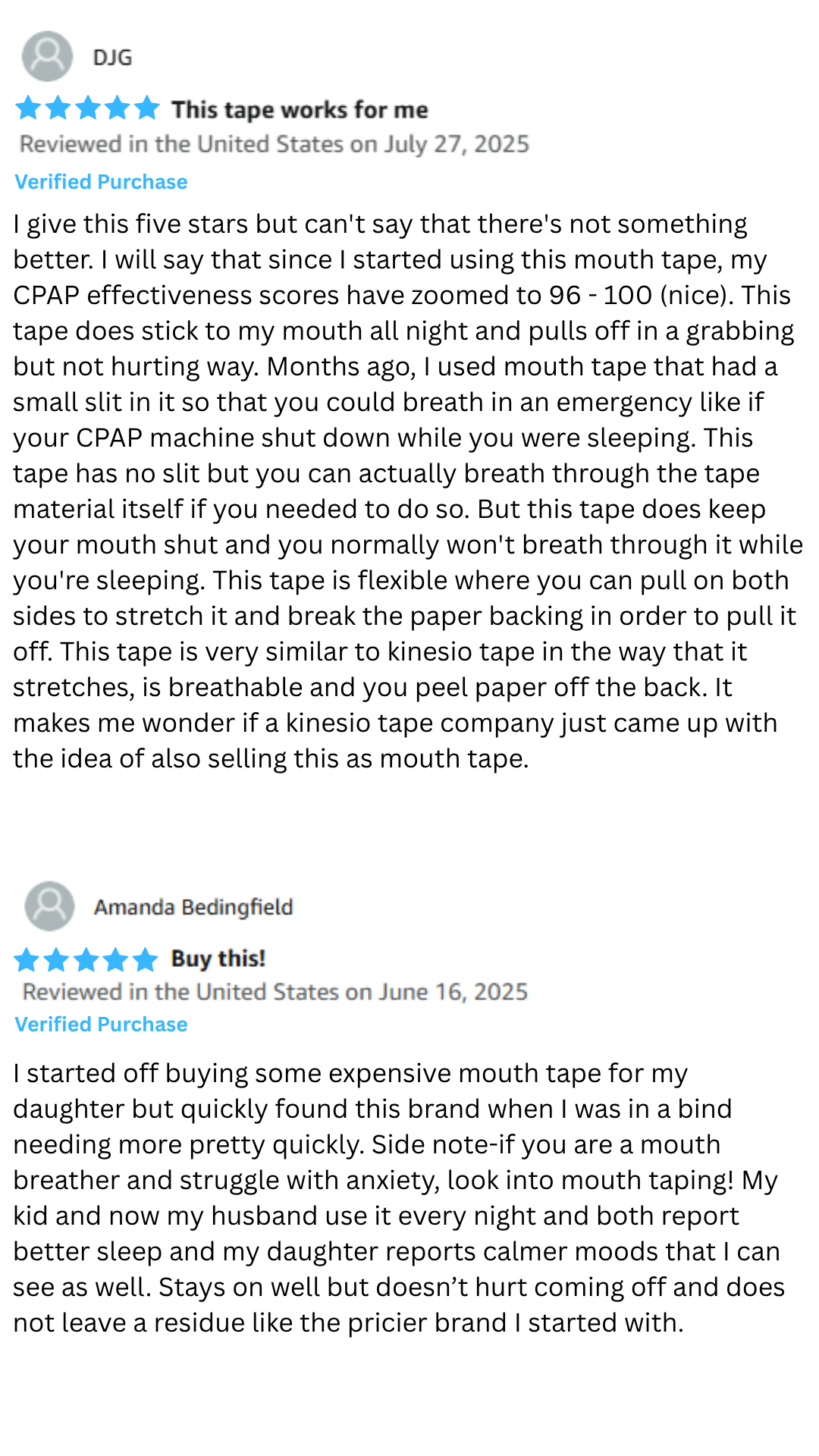Click second star of DJG's rating
The image size is (819, 1456).
[58, 108]
